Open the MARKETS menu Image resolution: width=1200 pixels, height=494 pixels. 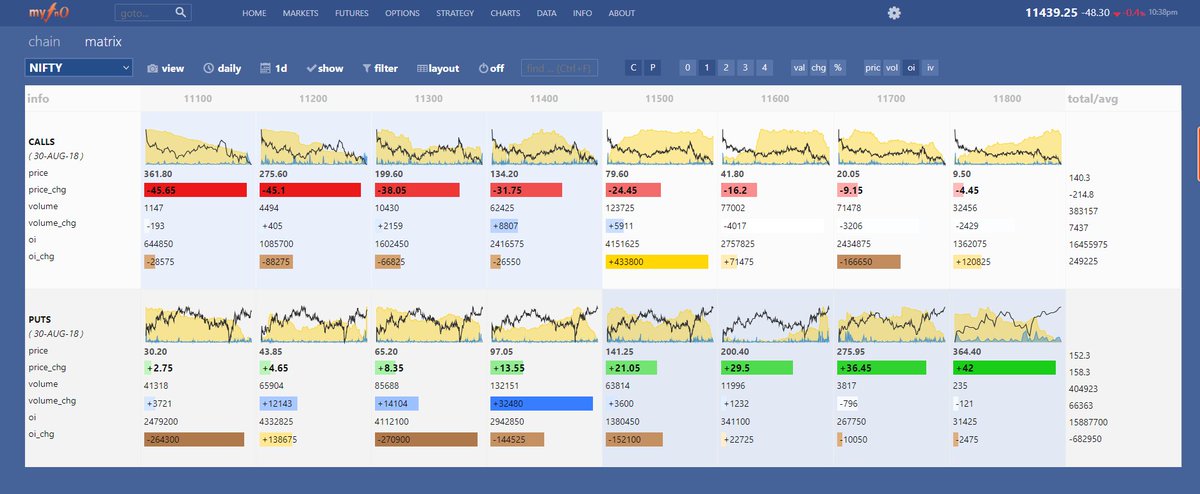click(301, 14)
